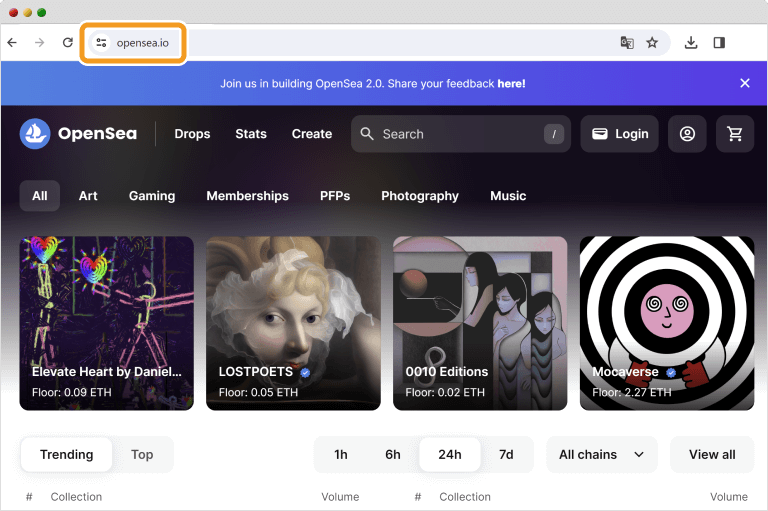The height and width of the screenshot is (511, 768).
Task: Go back with the browser back arrow
Action: point(12,43)
